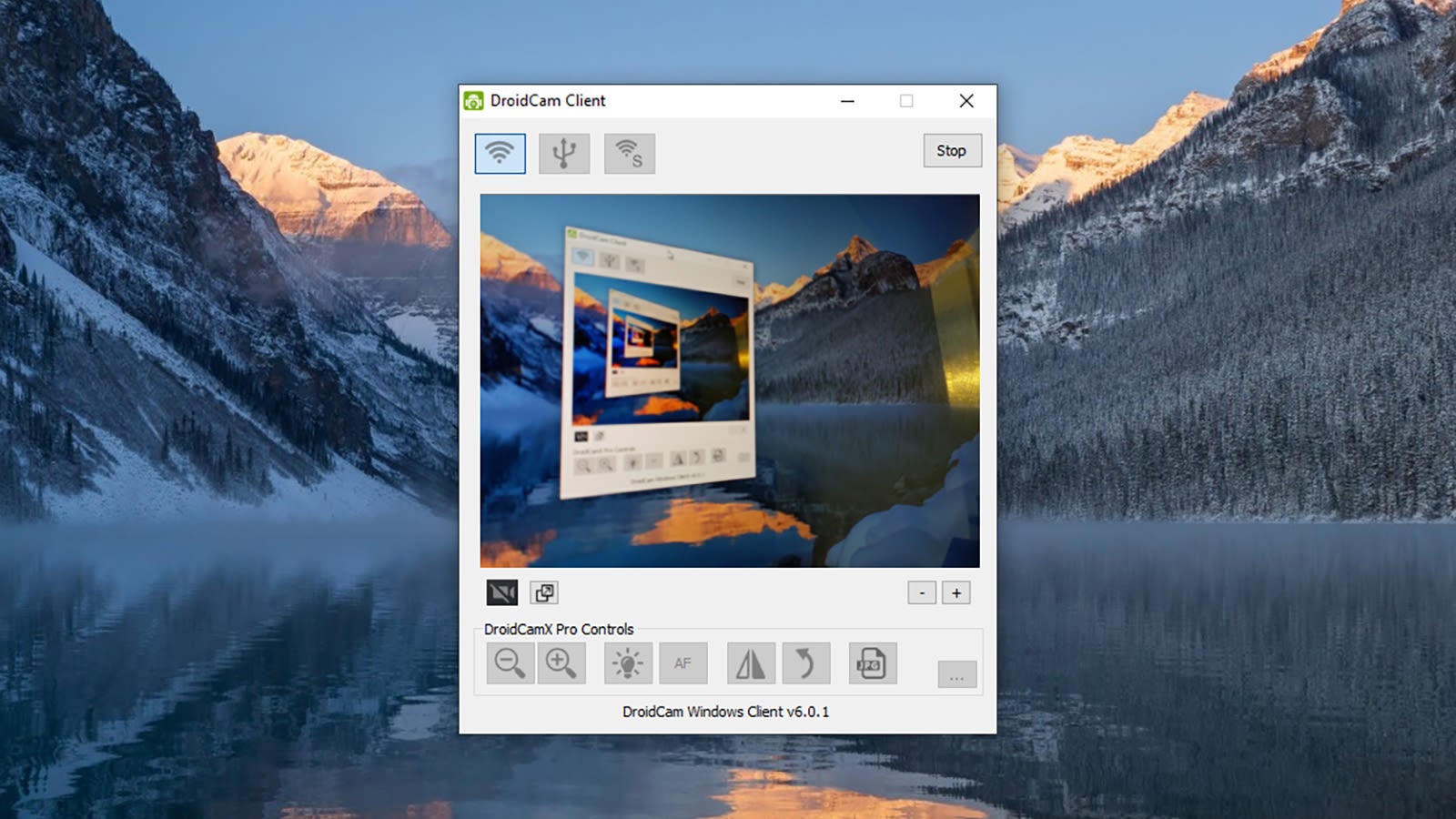Switch to USB connection mode
Viewport: 1456px width, 819px height.
point(564,153)
